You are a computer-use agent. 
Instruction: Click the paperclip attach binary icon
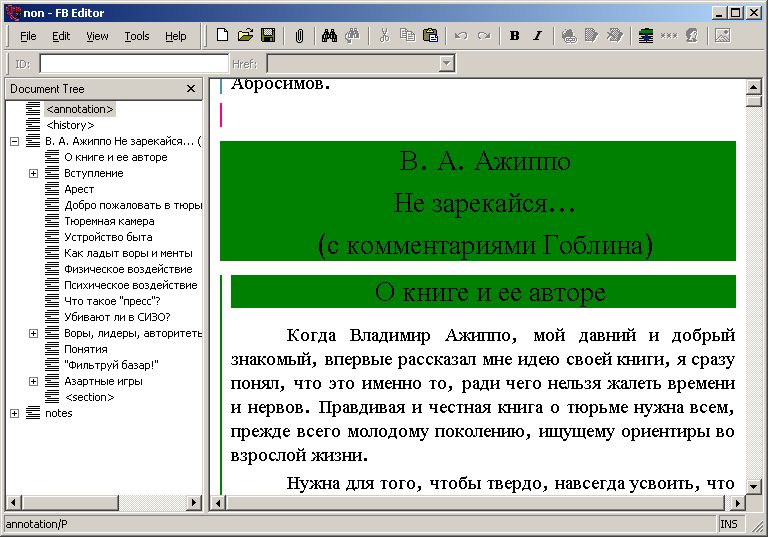299,35
